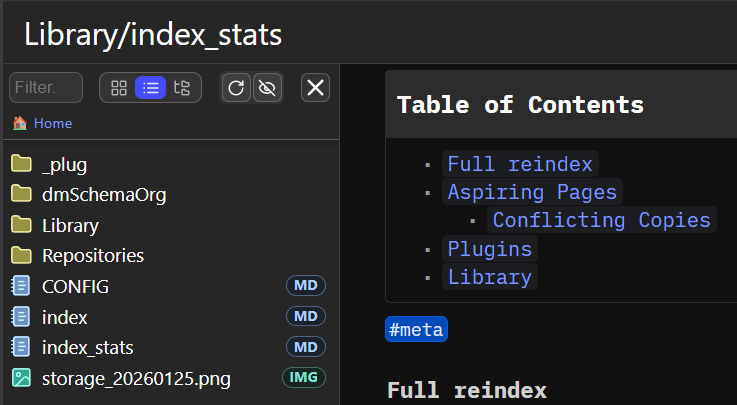The height and width of the screenshot is (405, 737).
Task: Open index_stats markdown page
Action: click(87, 347)
